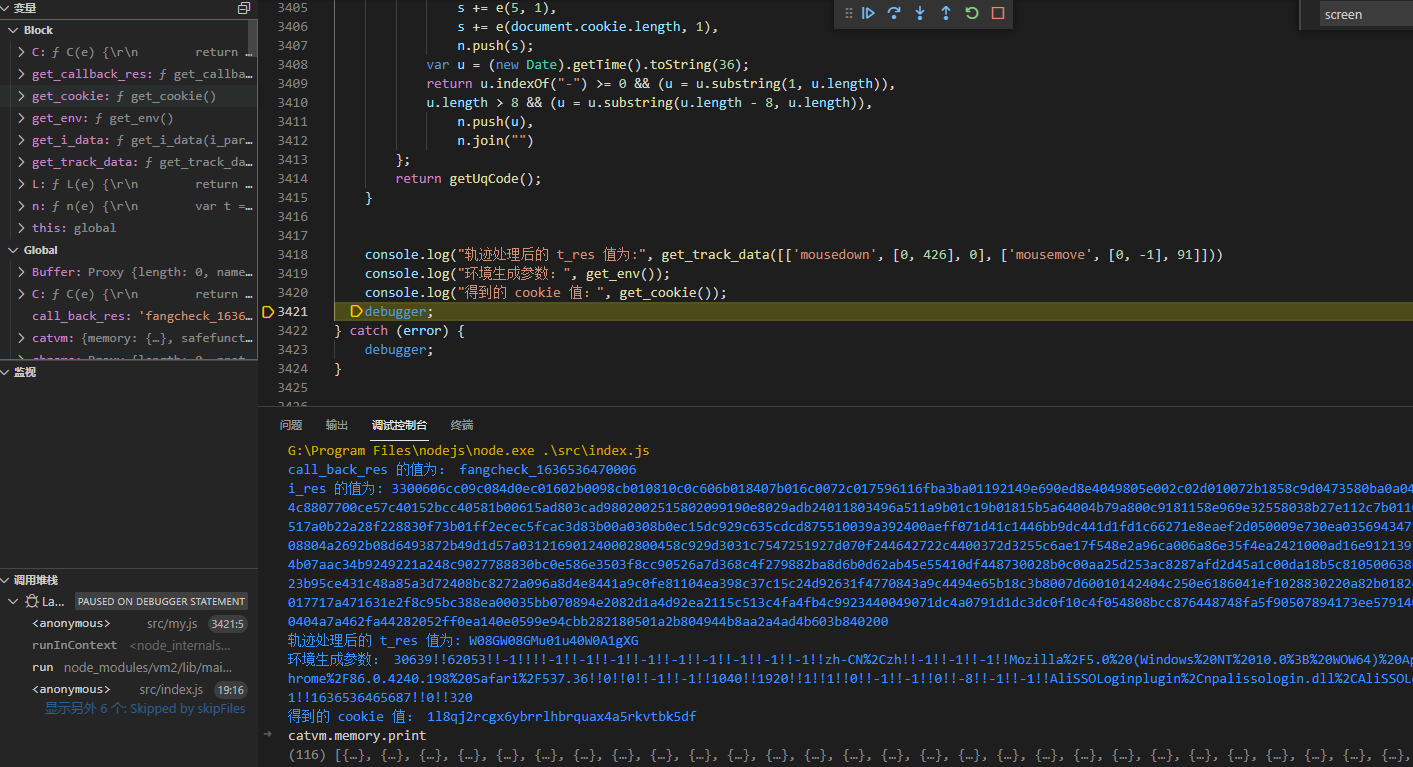Expand the L: ƒ L(e) variable

tap(22, 184)
